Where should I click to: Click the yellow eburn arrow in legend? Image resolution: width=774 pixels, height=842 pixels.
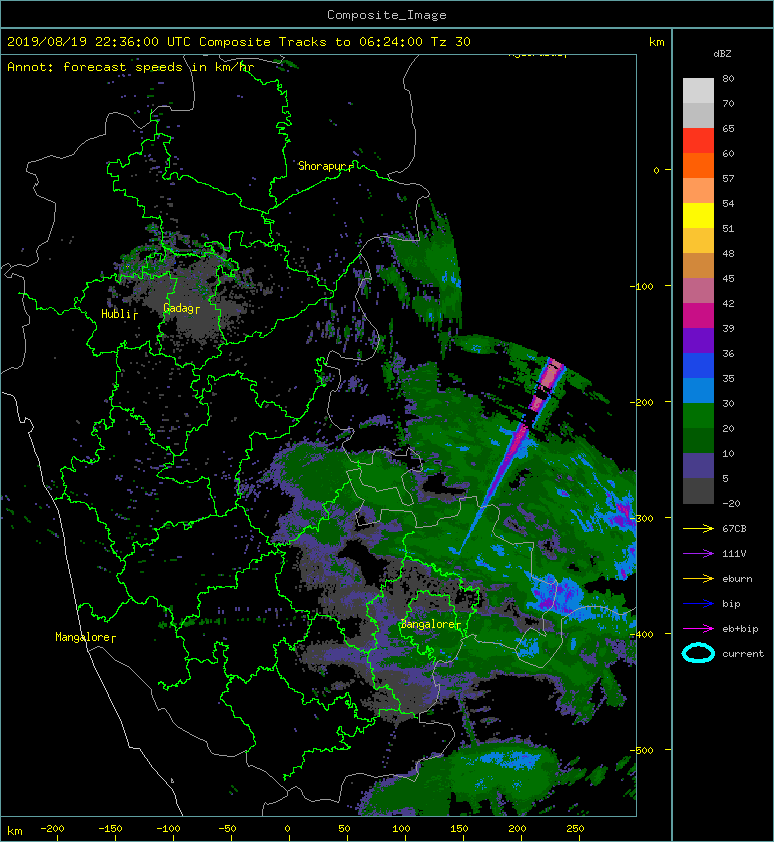coord(698,579)
